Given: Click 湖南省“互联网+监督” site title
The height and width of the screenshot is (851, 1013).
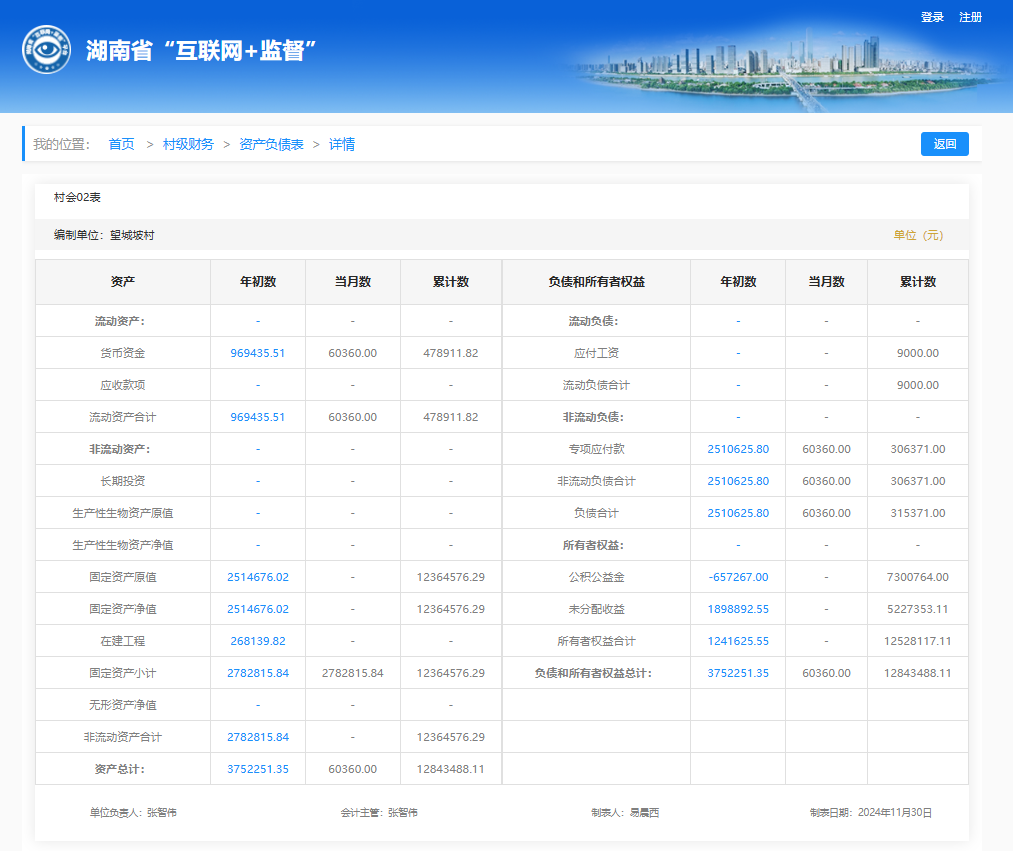Looking at the screenshot, I should (x=201, y=50).
